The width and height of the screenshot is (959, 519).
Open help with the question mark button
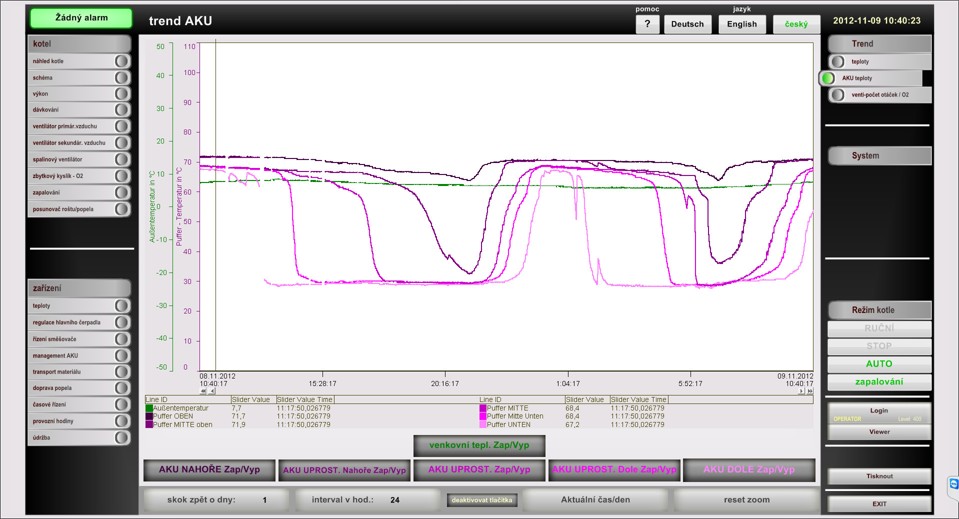coord(647,24)
